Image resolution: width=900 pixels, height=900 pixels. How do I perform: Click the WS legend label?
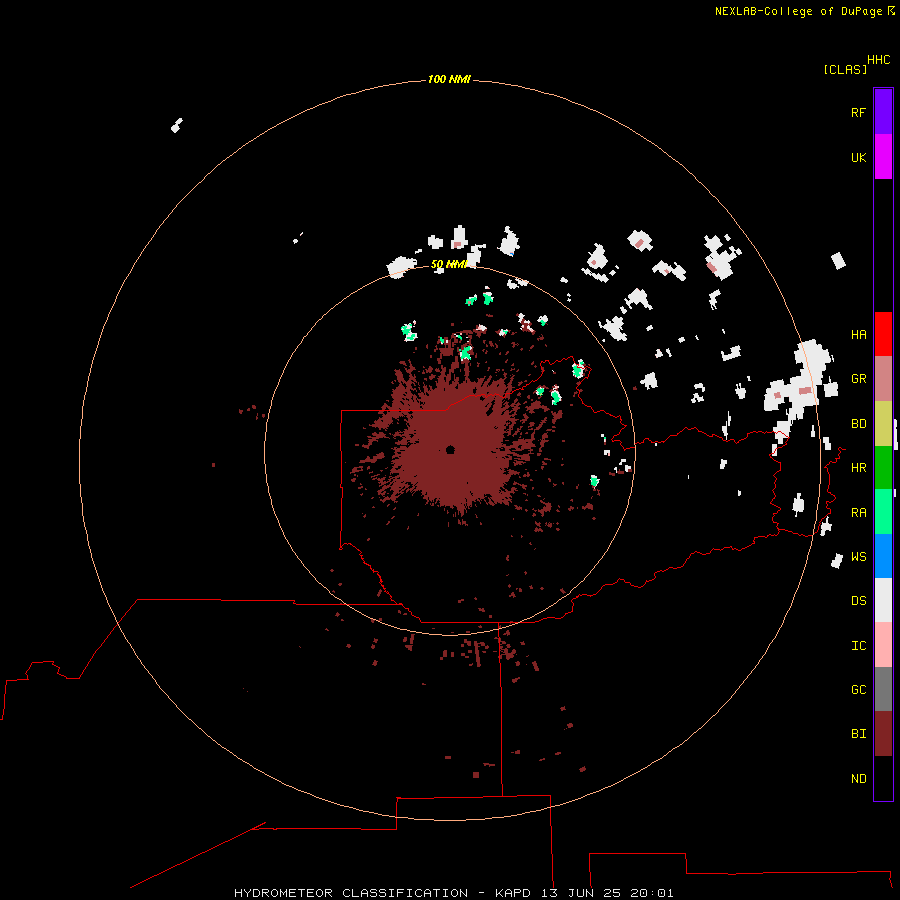pos(858,556)
